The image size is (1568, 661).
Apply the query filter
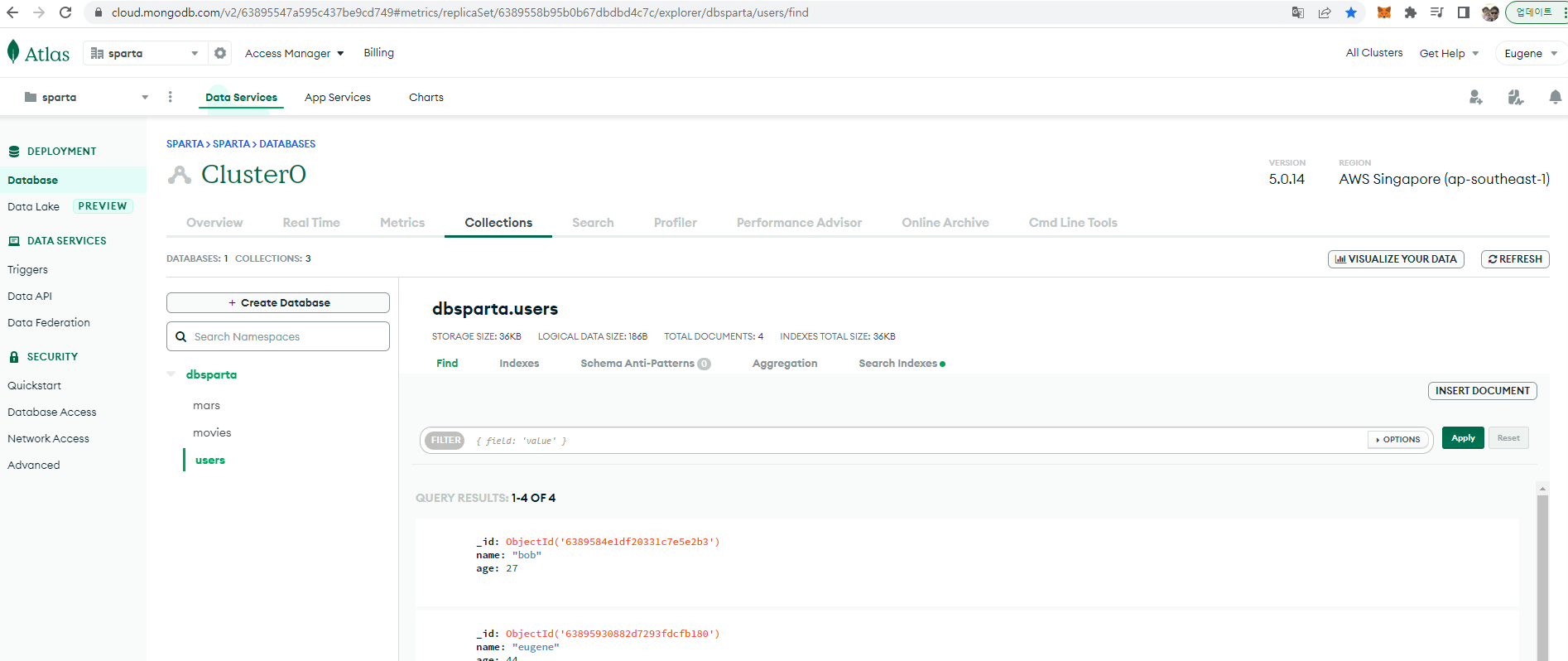tap(1463, 438)
